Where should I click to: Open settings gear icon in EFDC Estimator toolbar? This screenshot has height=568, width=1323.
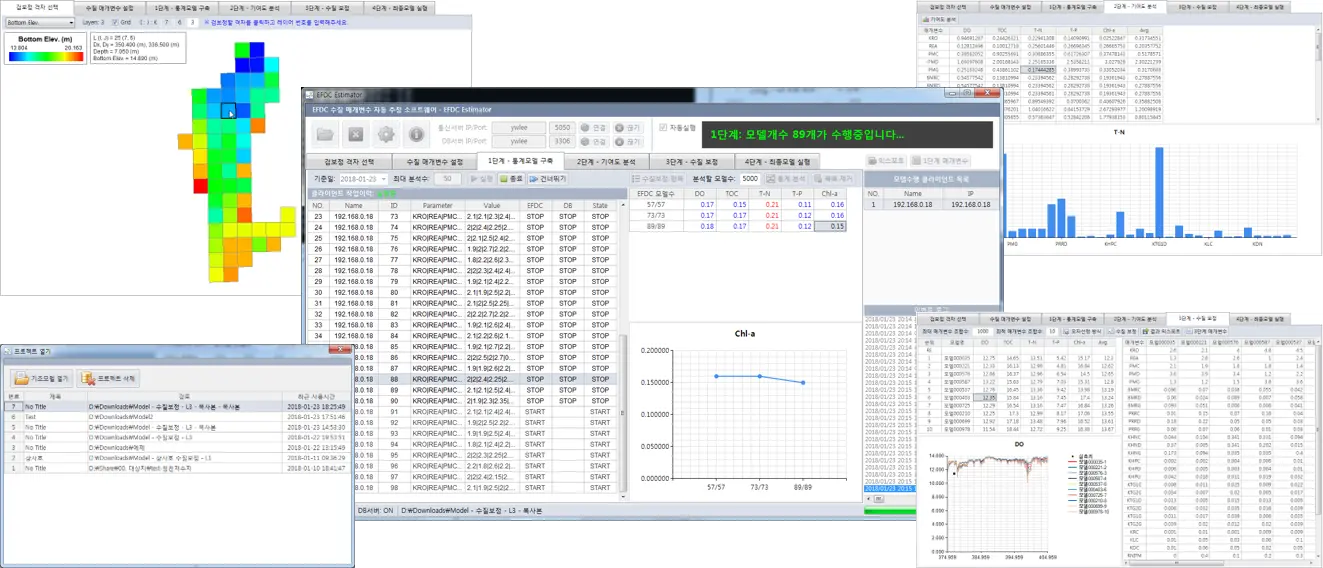pyautogui.click(x=385, y=134)
